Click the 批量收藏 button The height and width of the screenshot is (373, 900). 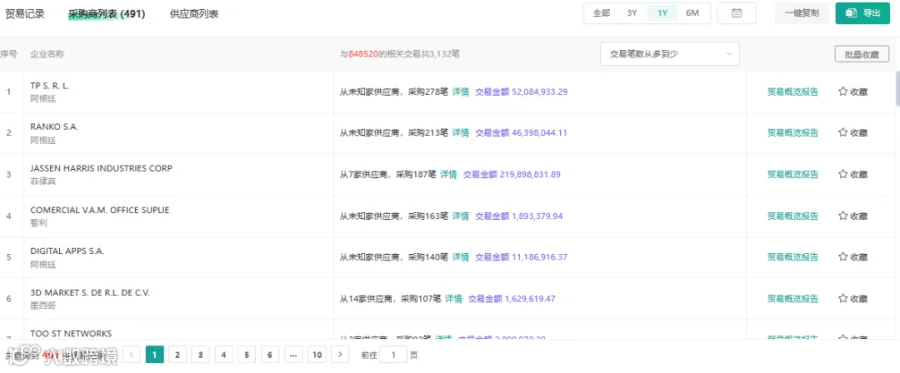click(x=862, y=54)
